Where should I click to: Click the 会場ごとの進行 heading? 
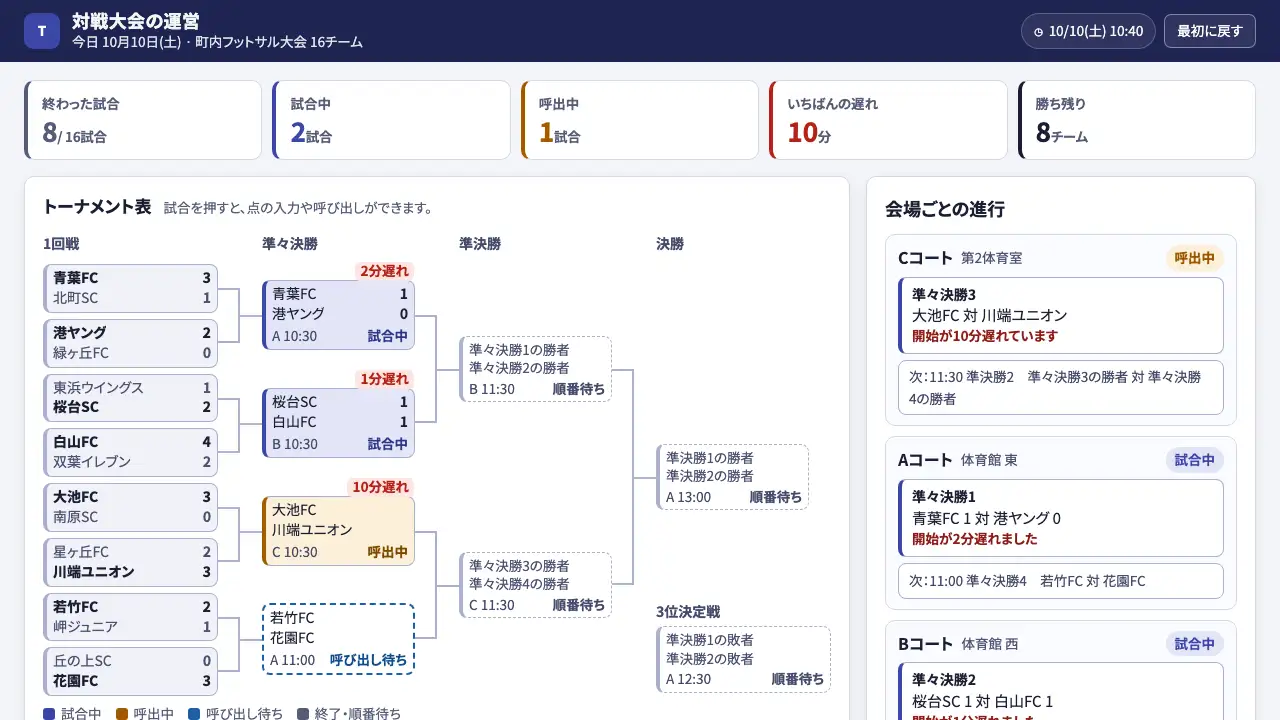[x=945, y=209]
